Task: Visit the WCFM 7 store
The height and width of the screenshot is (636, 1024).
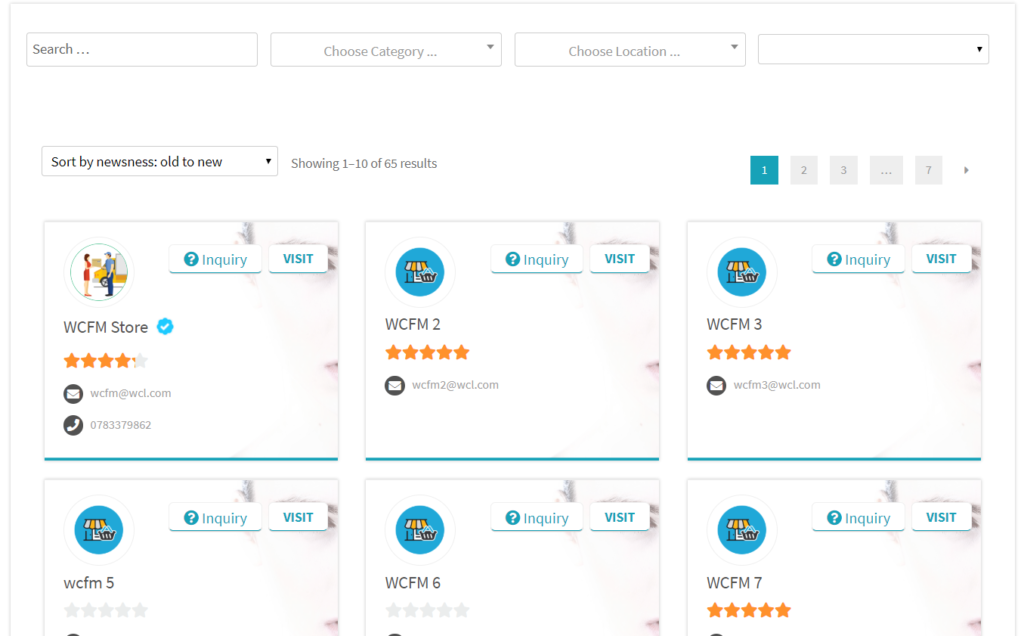Action: [x=941, y=517]
